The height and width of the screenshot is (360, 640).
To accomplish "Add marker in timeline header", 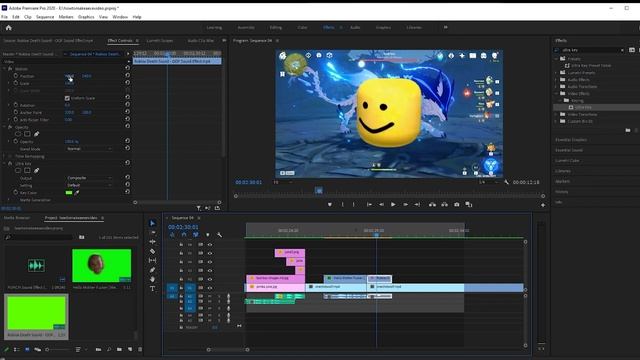I will 208,235.
